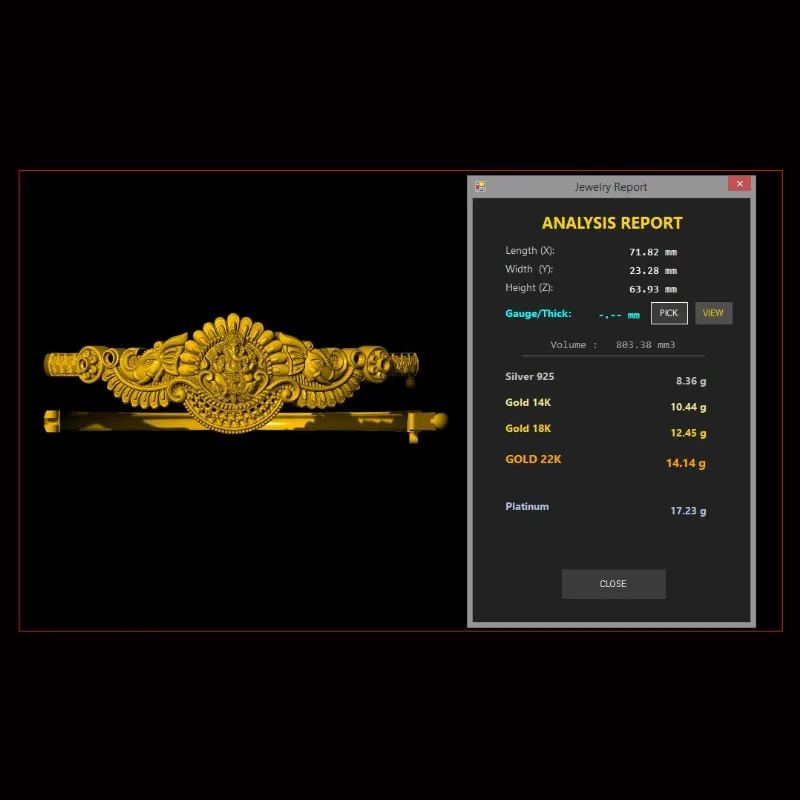Select the gold bangle 3D model
Image resolution: width=800 pixels, height=800 pixels.
pyautogui.click(x=245, y=377)
